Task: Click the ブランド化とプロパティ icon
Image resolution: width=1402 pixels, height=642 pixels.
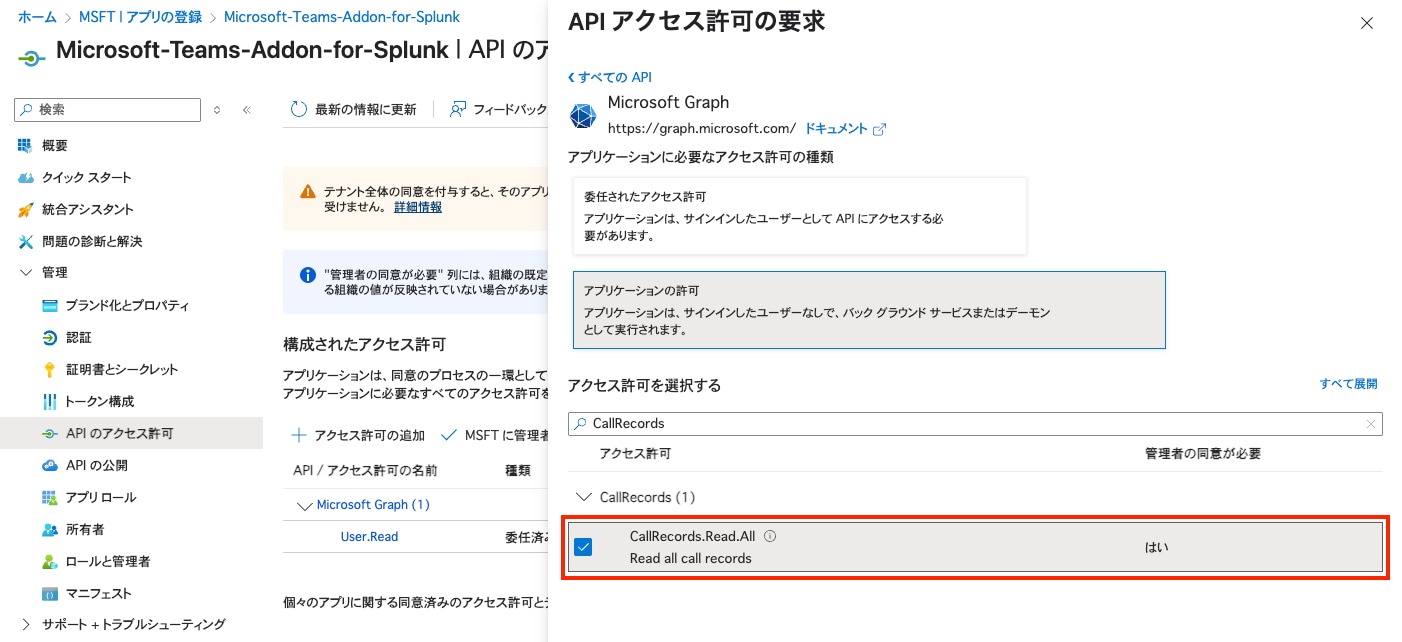Action: (49, 305)
